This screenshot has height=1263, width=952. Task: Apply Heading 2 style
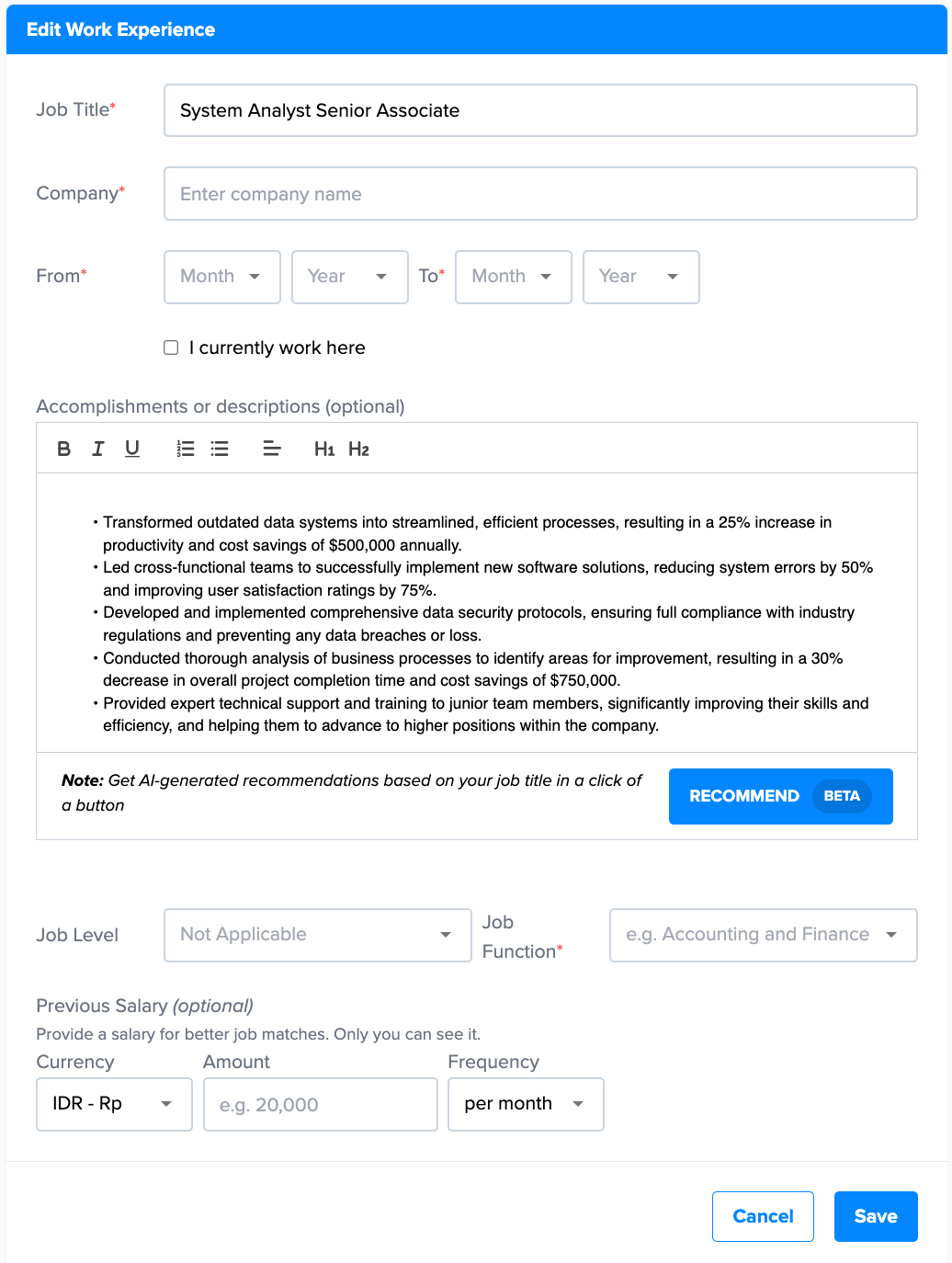pyautogui.click(x=359, y=449)
